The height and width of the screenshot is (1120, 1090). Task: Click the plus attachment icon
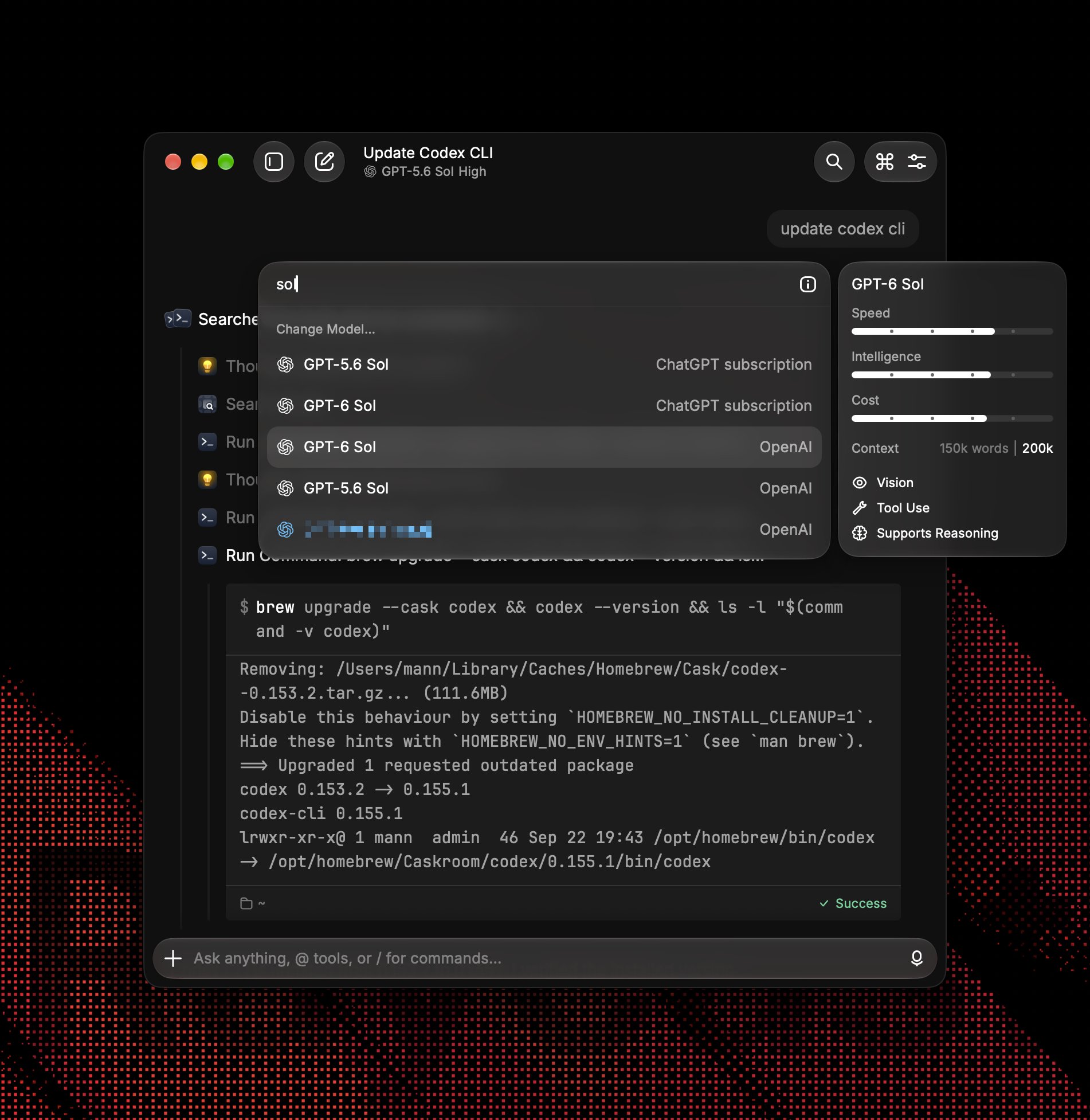(173, 958)
